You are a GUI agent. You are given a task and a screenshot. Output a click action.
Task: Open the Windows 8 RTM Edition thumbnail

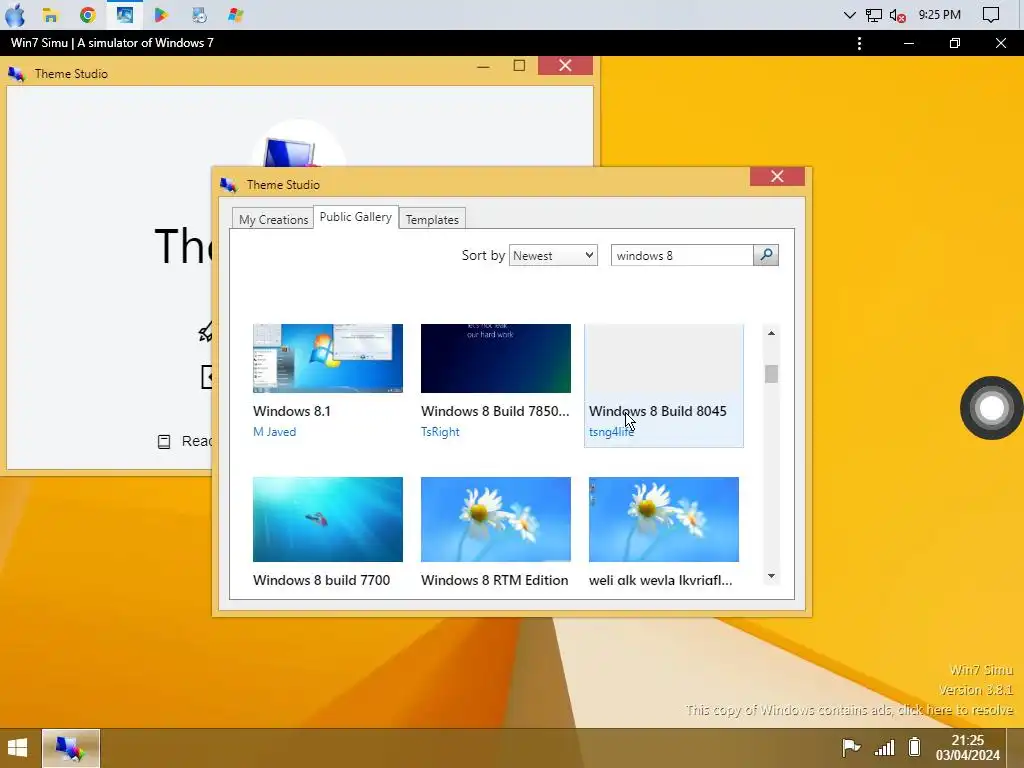(x=496, y=519)
